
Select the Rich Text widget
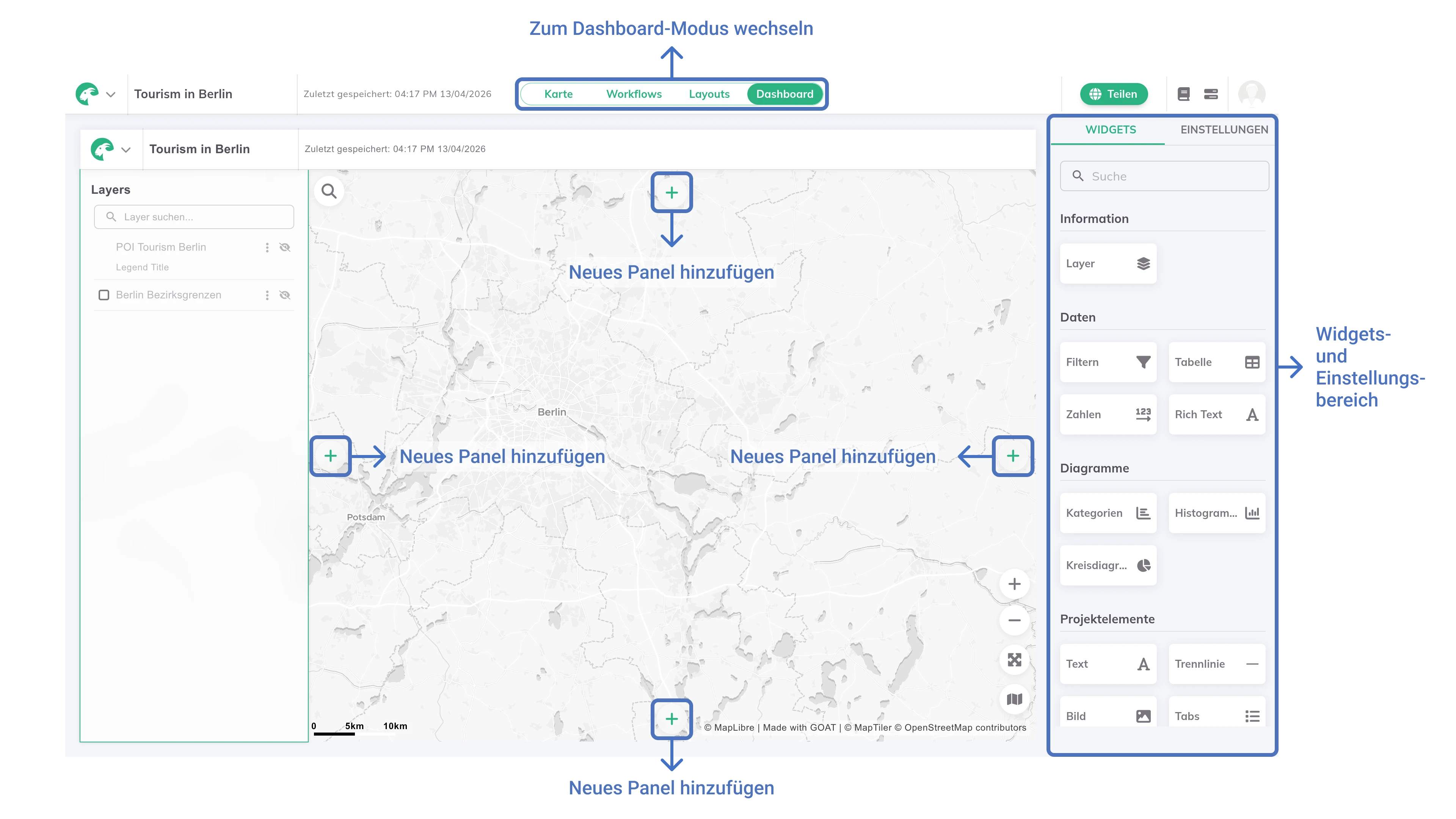click(1217, 414)
